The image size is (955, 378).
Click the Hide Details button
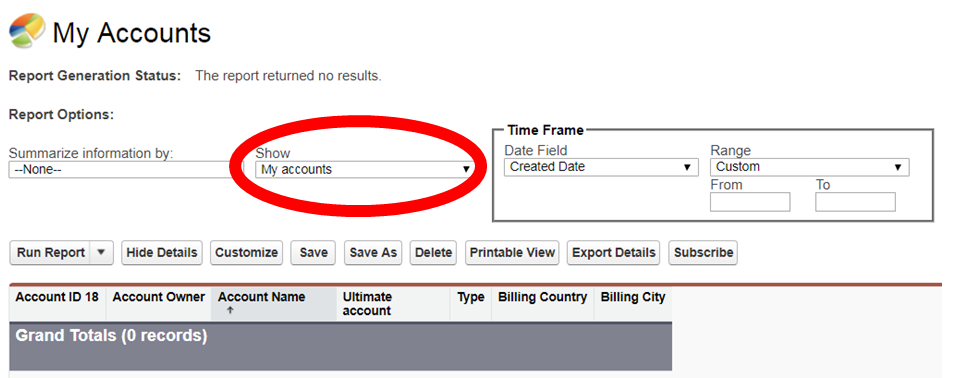(x=161, y=253)
